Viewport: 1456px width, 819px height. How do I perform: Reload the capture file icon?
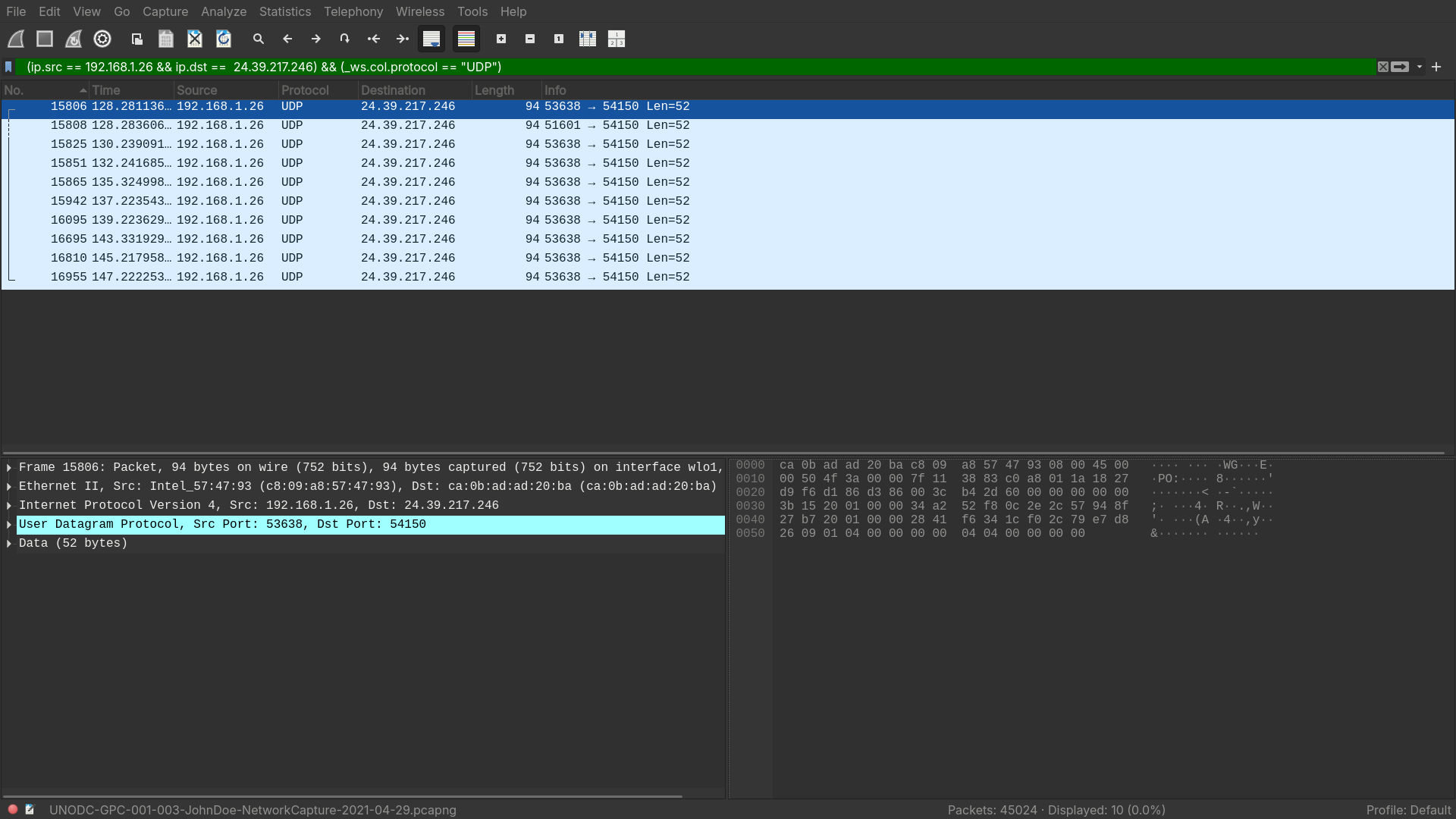224,39
